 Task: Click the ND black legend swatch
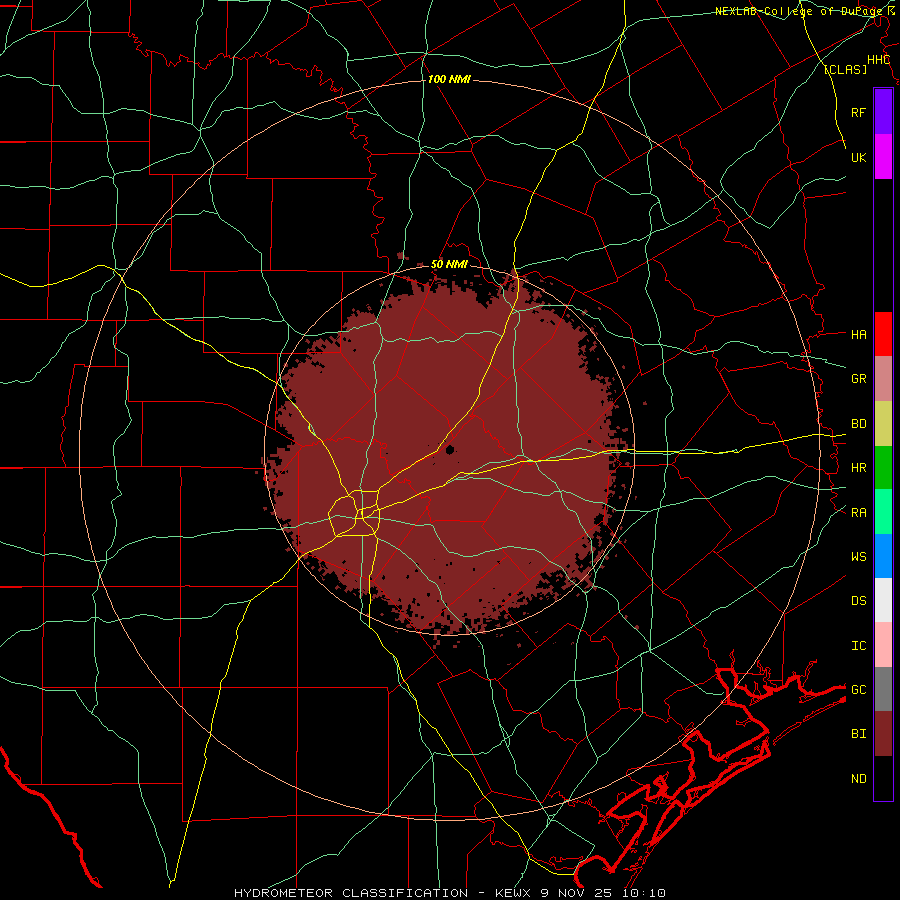click(883, 778)
